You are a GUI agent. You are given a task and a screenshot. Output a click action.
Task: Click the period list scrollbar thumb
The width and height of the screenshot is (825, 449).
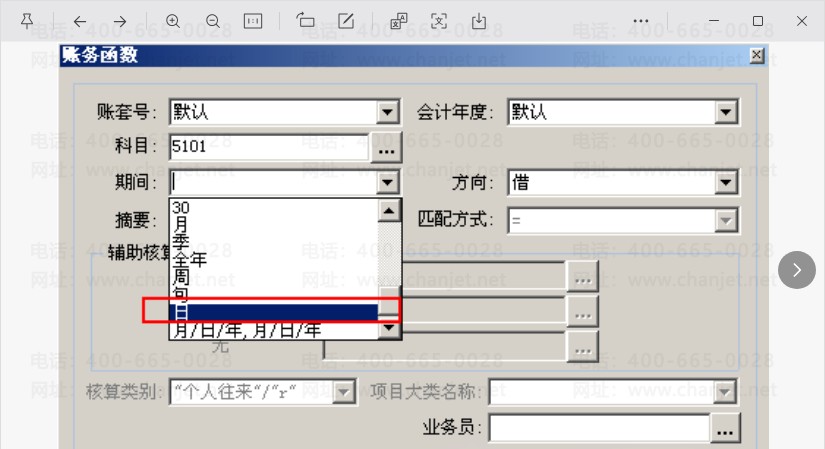tap(389, 301)
